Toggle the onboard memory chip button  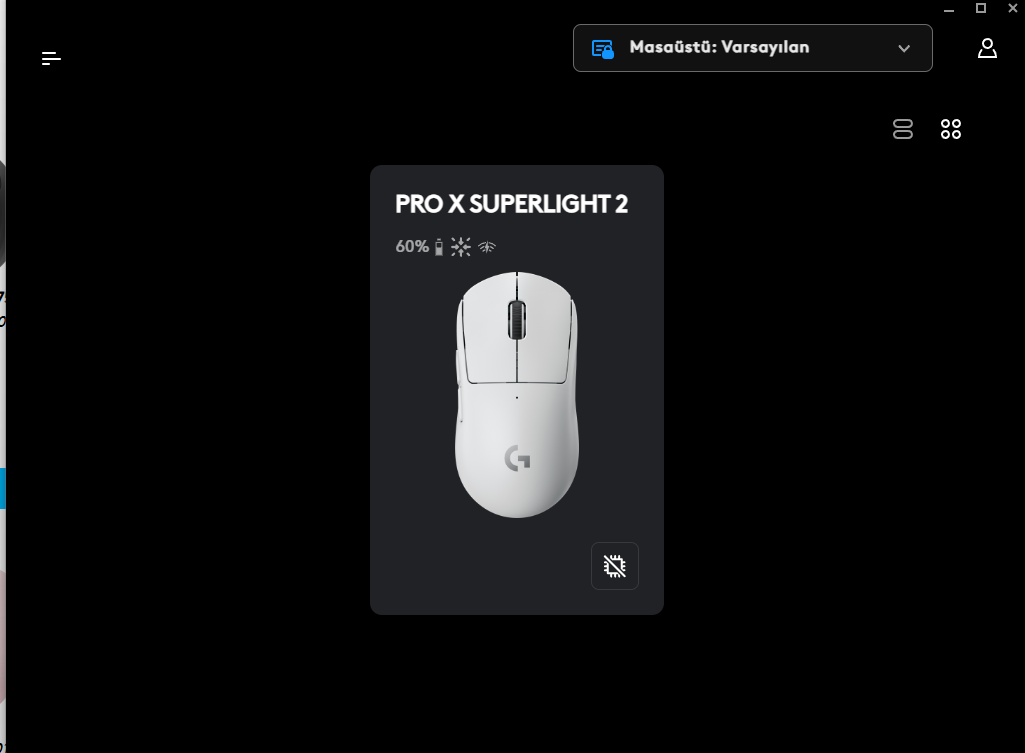click(614, 565)
